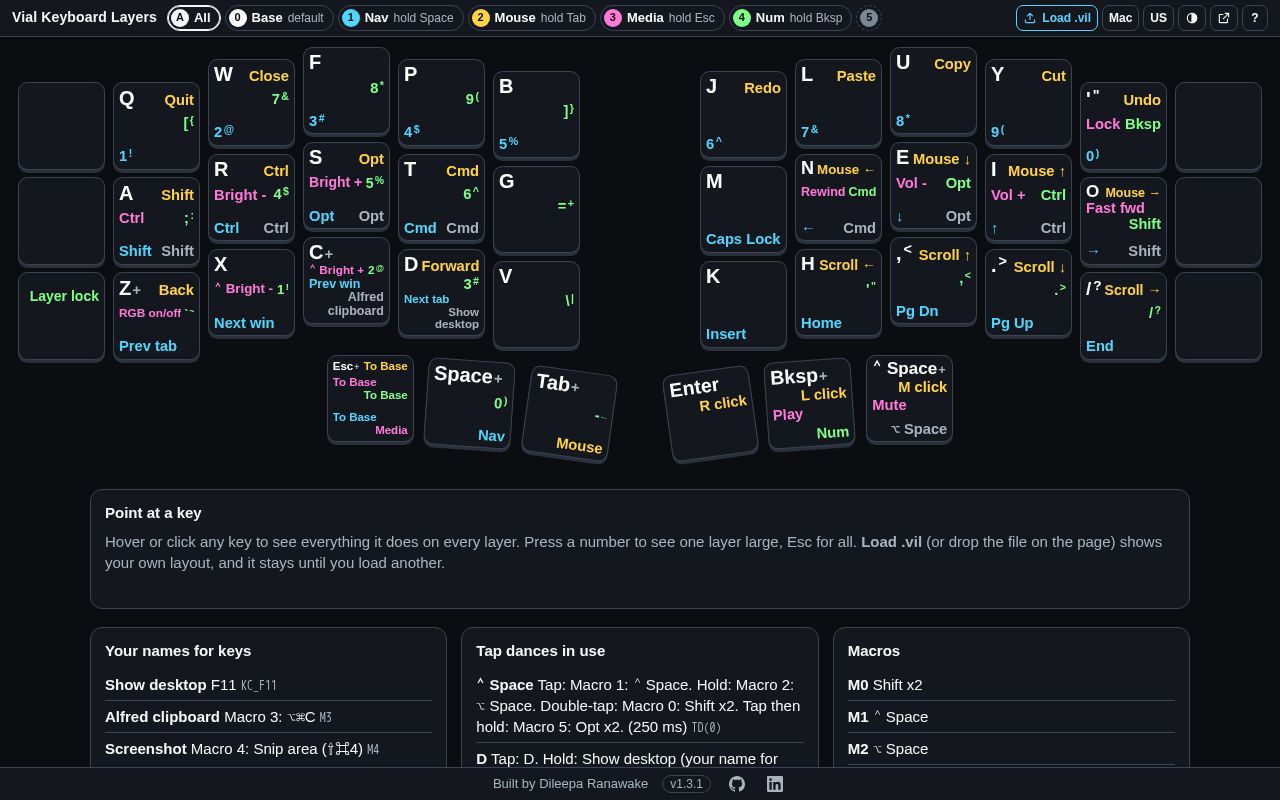Image resolution: width=1280 pixels, height=800 pixels.
Task: Click the M key with Caps Lock
Action: pyautogui.click(x=743, y=210)
